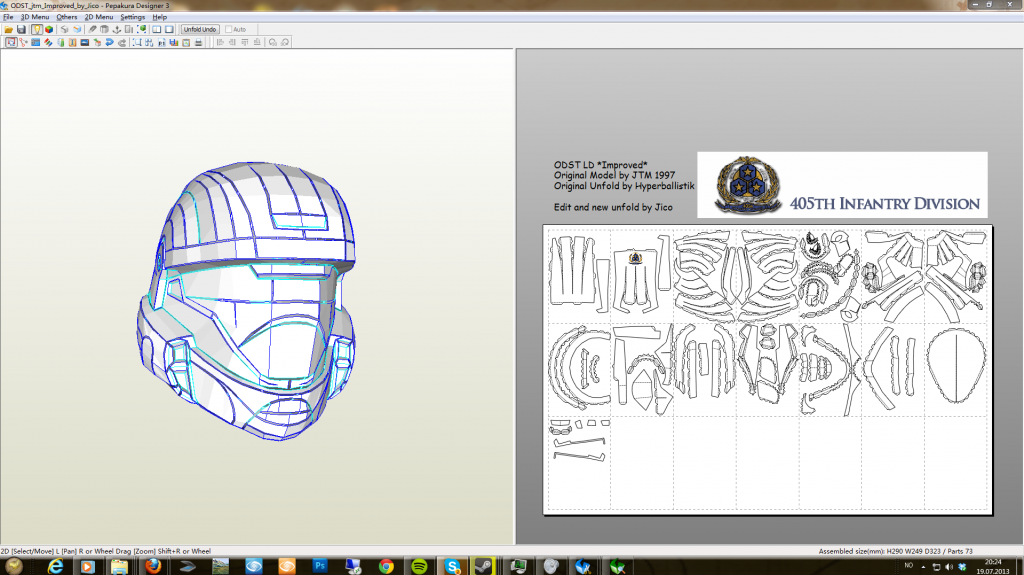Click the colored bar-chart icon in toolbar
This screenshot has width=1024, height=575.
tap(174, 42)
